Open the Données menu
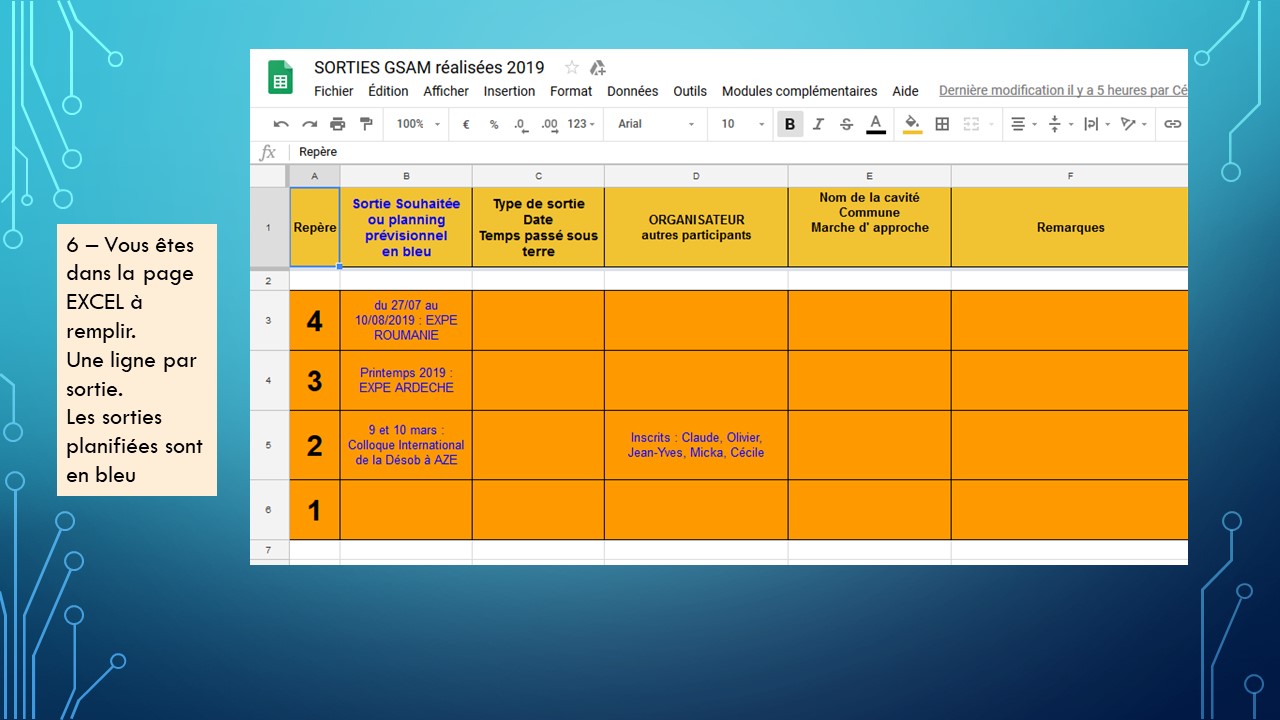The image size is (1280, 720). coord(633,91)
